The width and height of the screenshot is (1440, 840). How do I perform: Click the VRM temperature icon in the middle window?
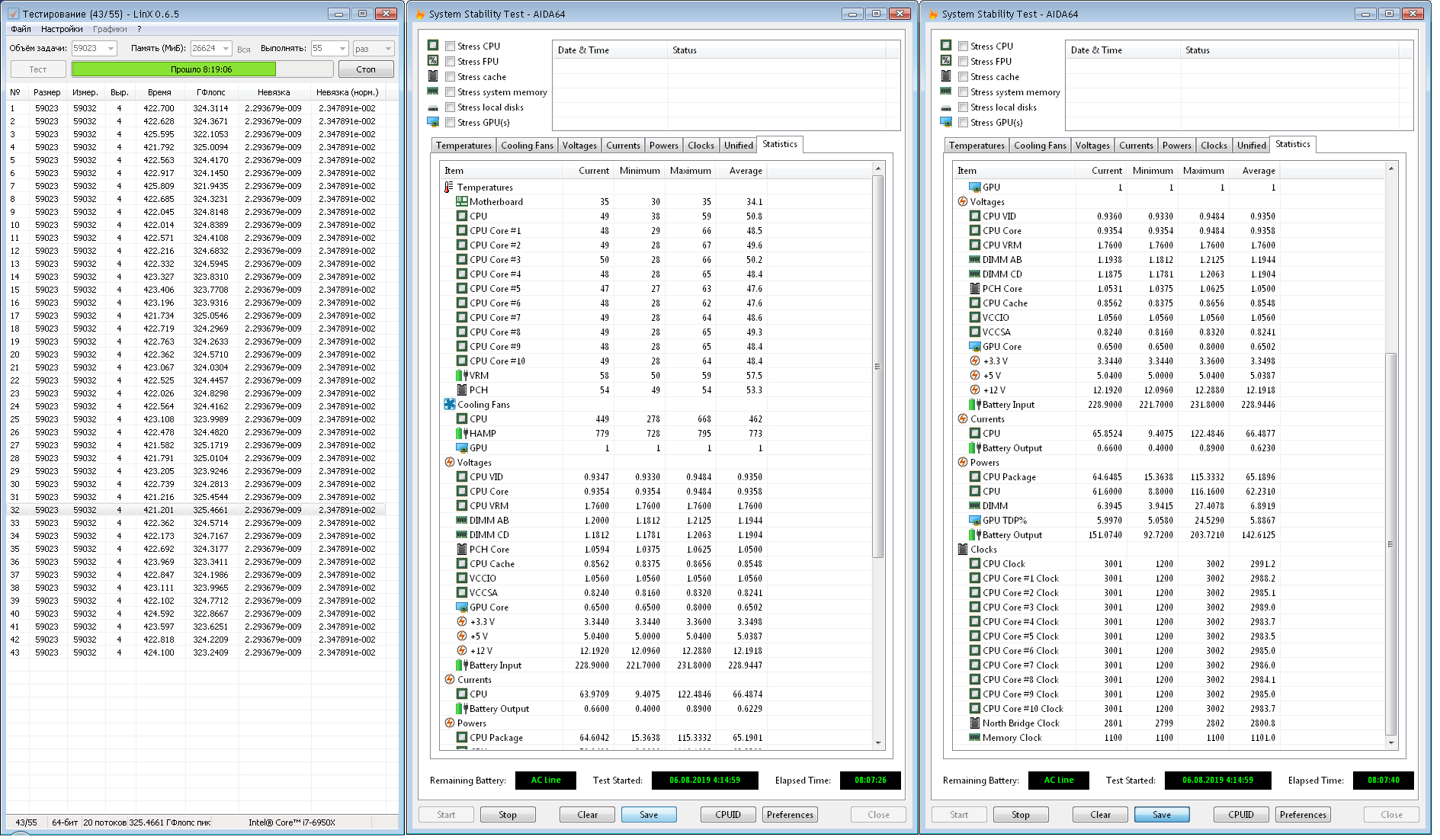pyautogui.click(x=461, y=376)
